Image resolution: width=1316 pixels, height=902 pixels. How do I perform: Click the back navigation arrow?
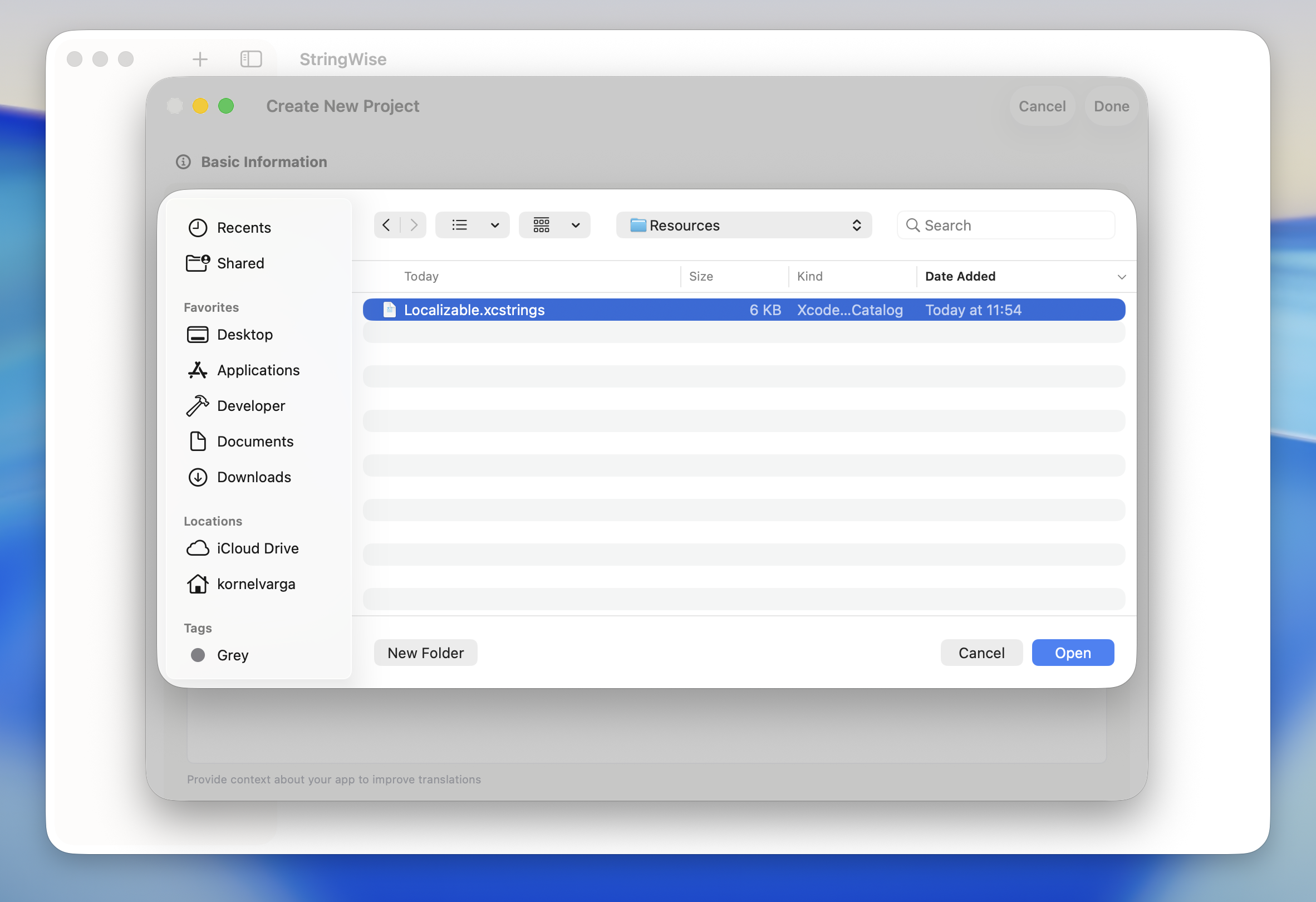[x=386, y=225]
